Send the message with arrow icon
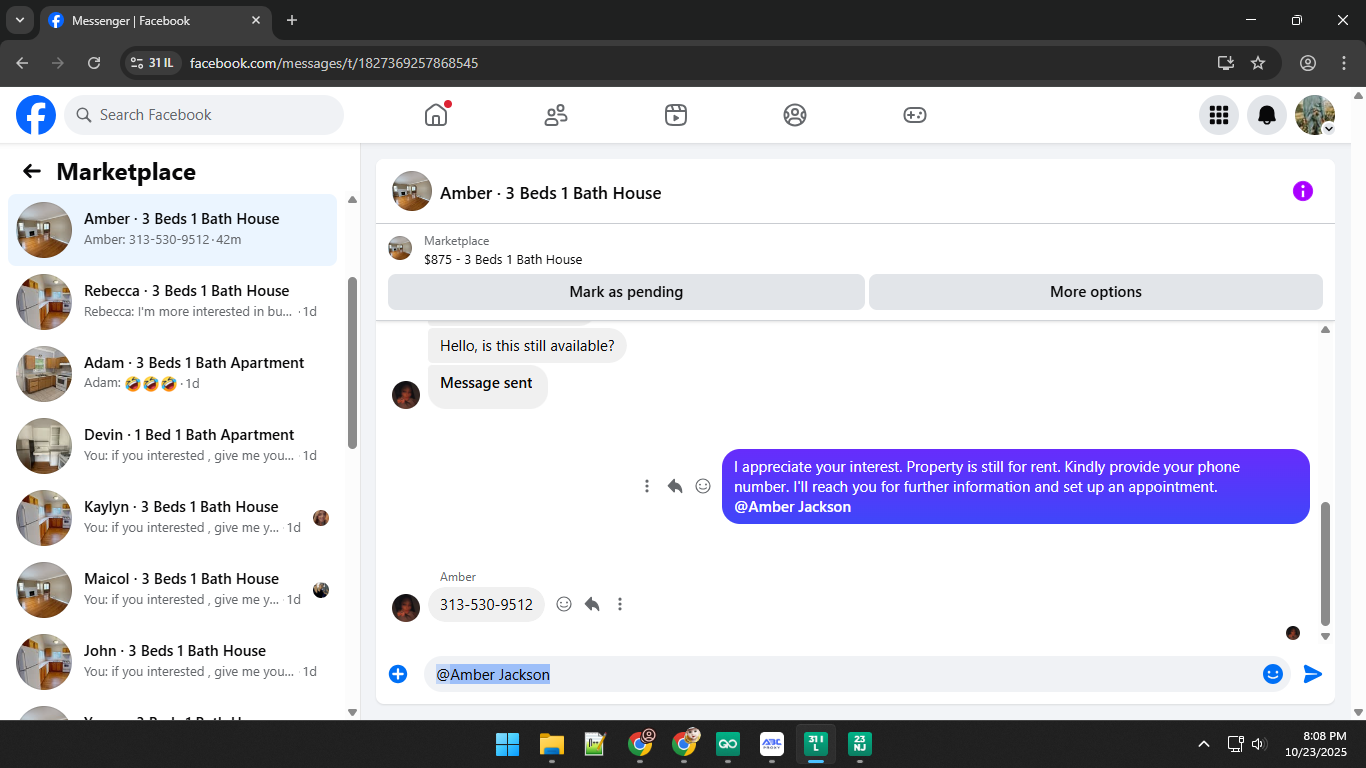 coord(1313,674)
